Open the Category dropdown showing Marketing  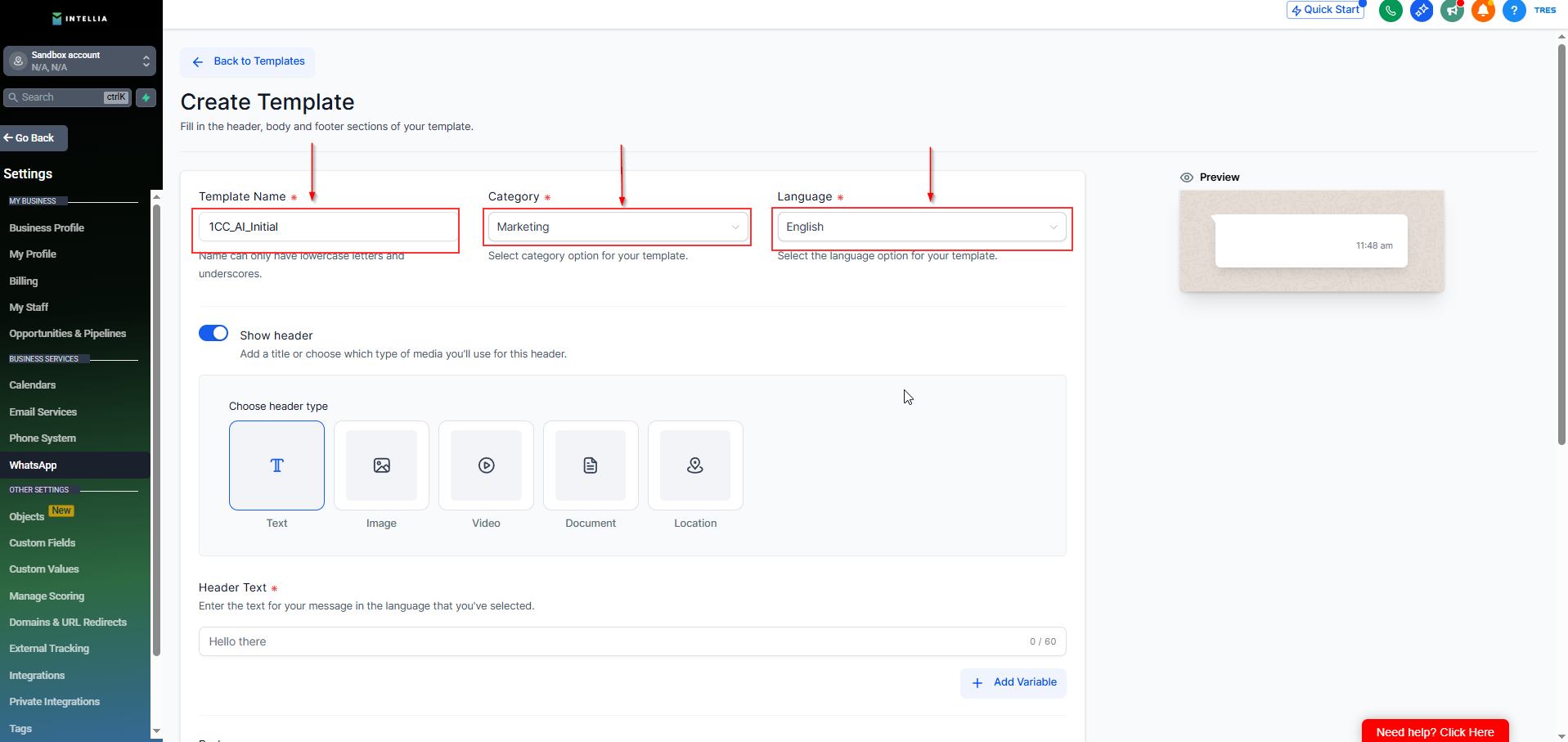(x=618, y=227)
